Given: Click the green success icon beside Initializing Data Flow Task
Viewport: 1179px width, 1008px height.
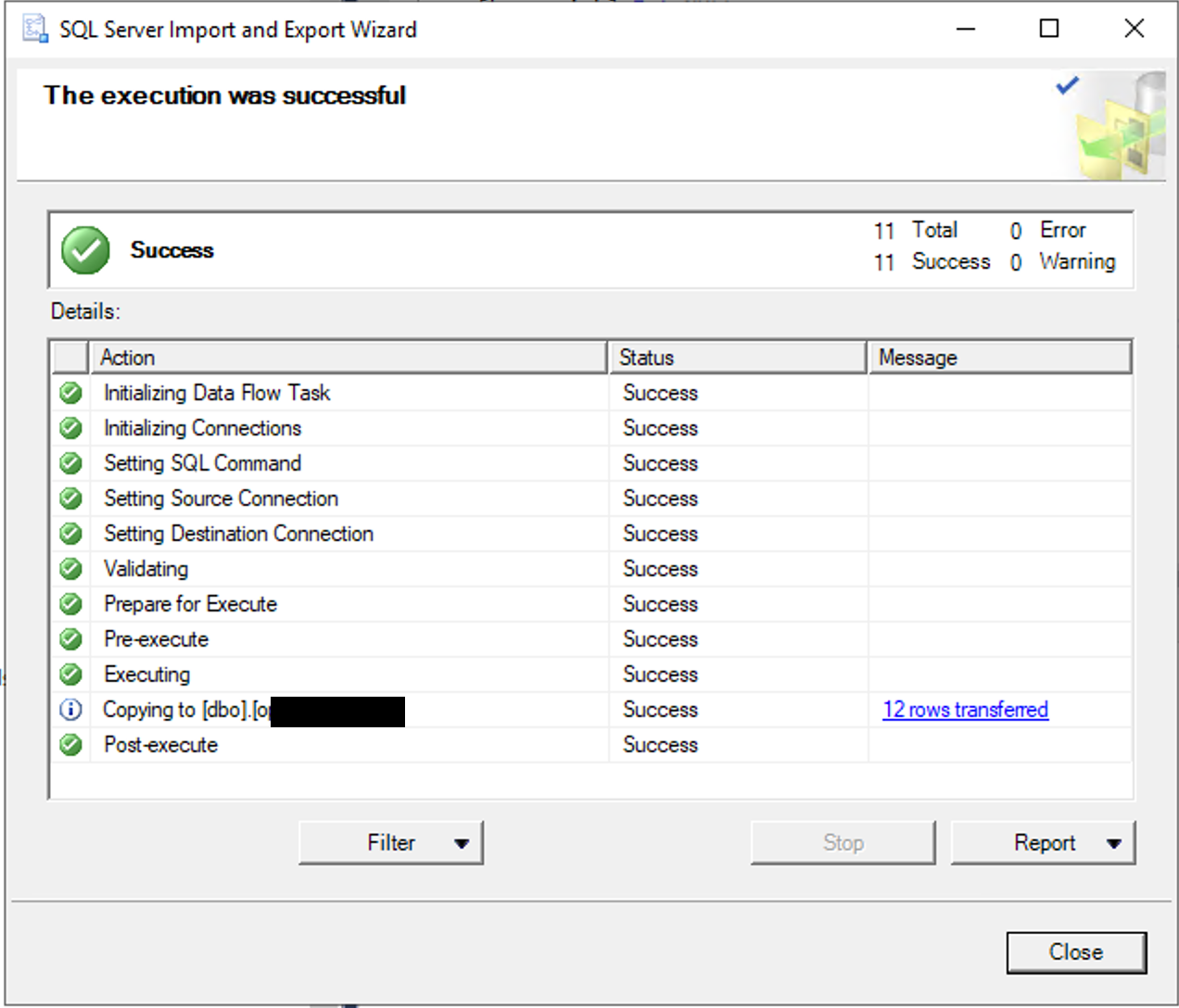Looking at the screenshot, I should (x=70, y=392).
